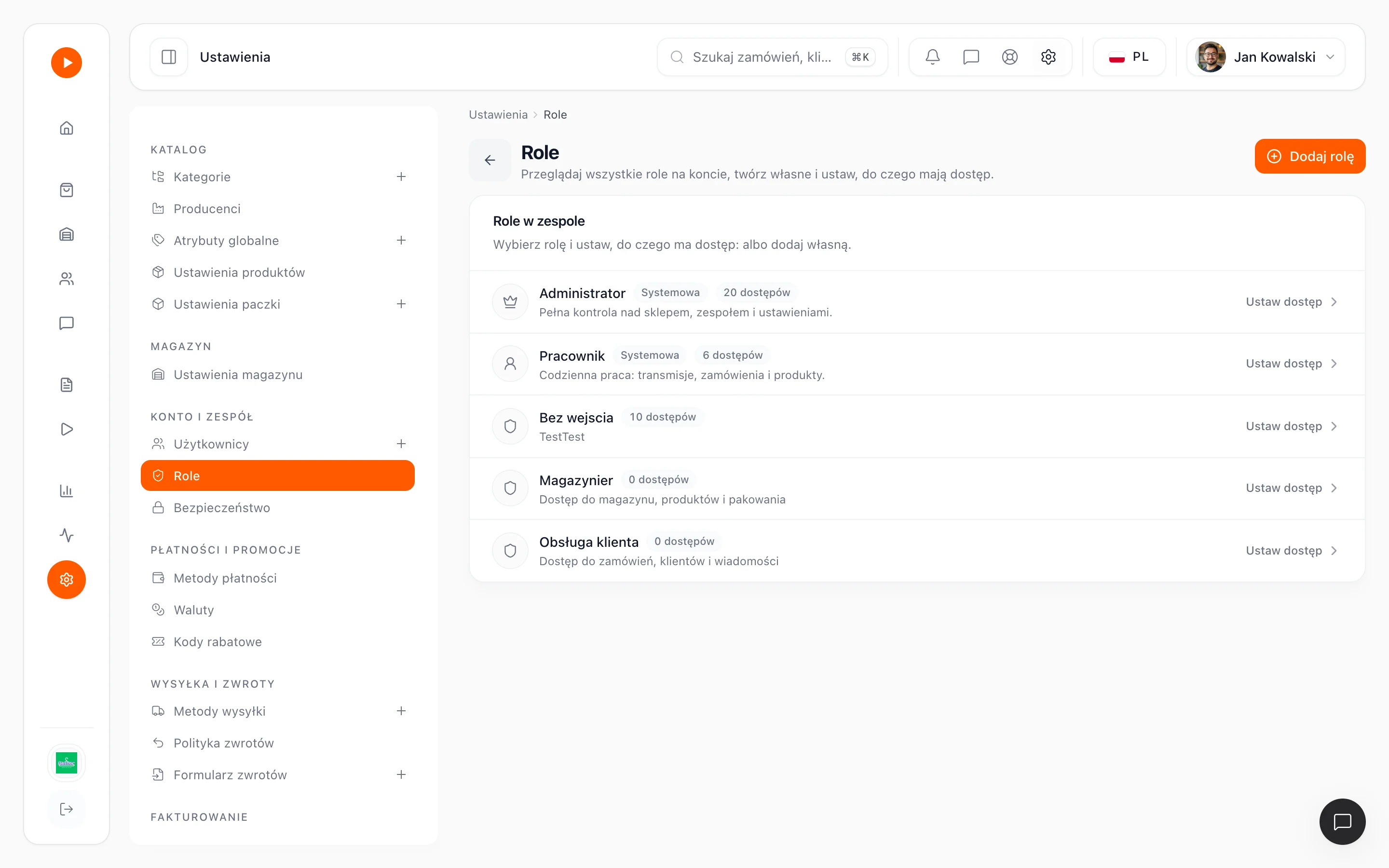Click the Dodaj rolę button
The width and height of the screenshot is (1389, 868).
1310,156
